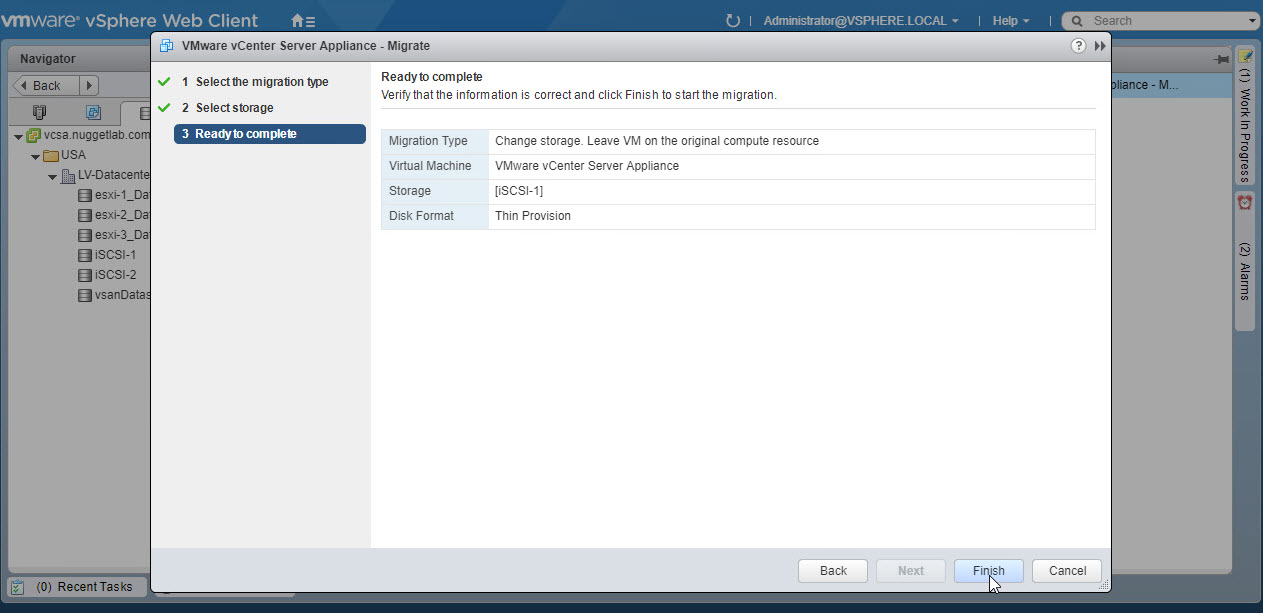Collapse the USA folder tree node
Viewport: 1263px width, 613px height.
click(x=36, y=156)
